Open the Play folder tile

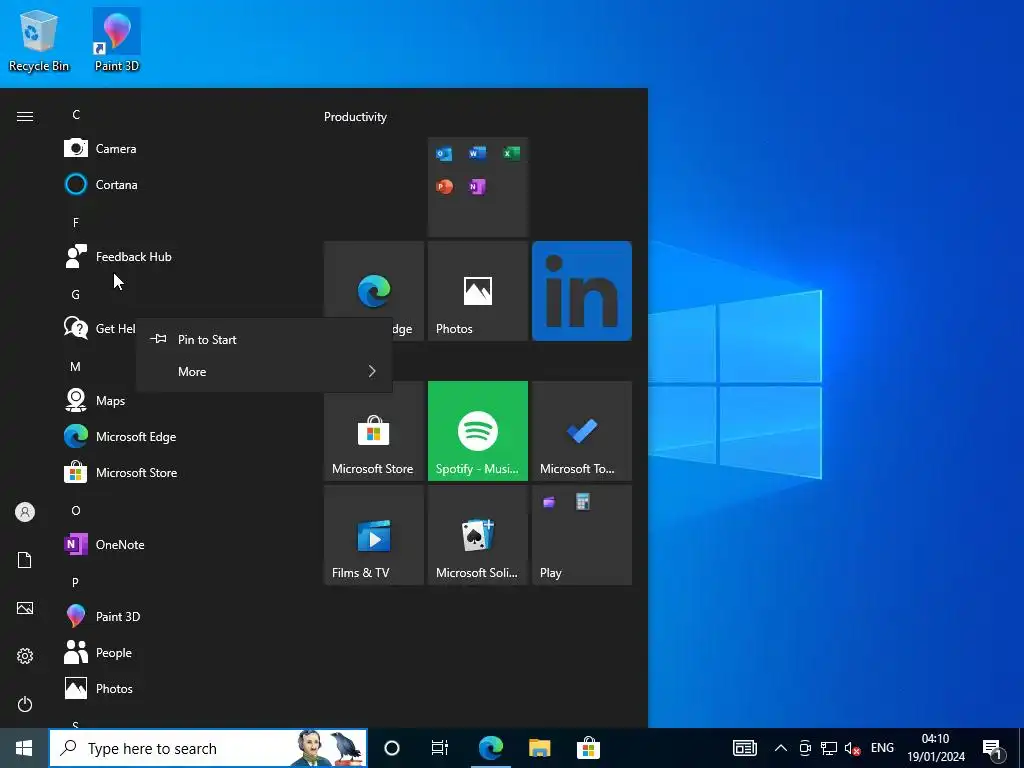click(582, 535)
